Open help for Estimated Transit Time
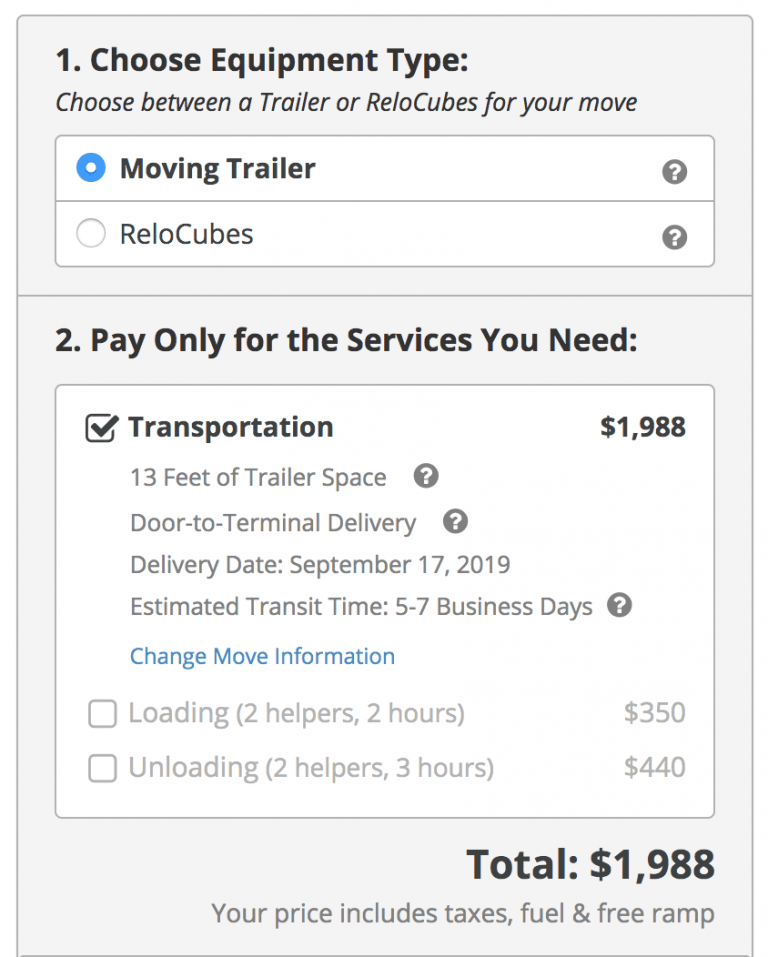This screenshot has height=957, width=768. pos(619,606)
